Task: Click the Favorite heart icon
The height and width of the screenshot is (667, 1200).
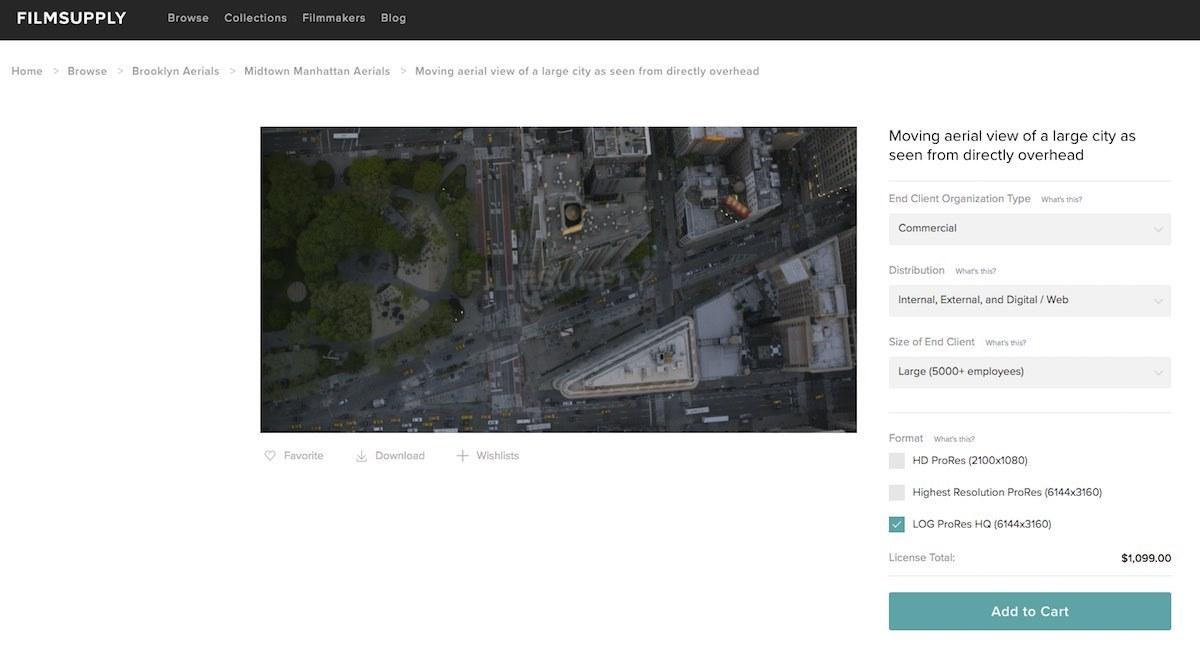Action: pyautogui.click(x=270, y=456)
